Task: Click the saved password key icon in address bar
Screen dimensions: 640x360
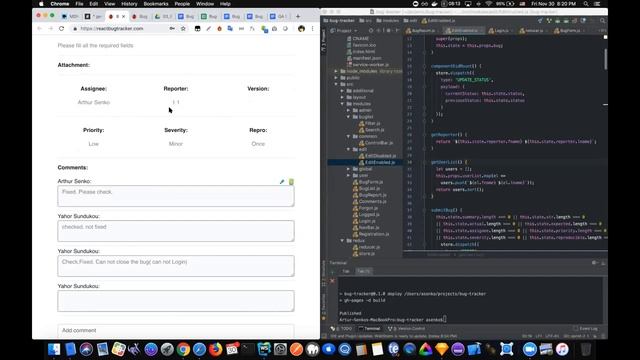Action: point(172,29)
